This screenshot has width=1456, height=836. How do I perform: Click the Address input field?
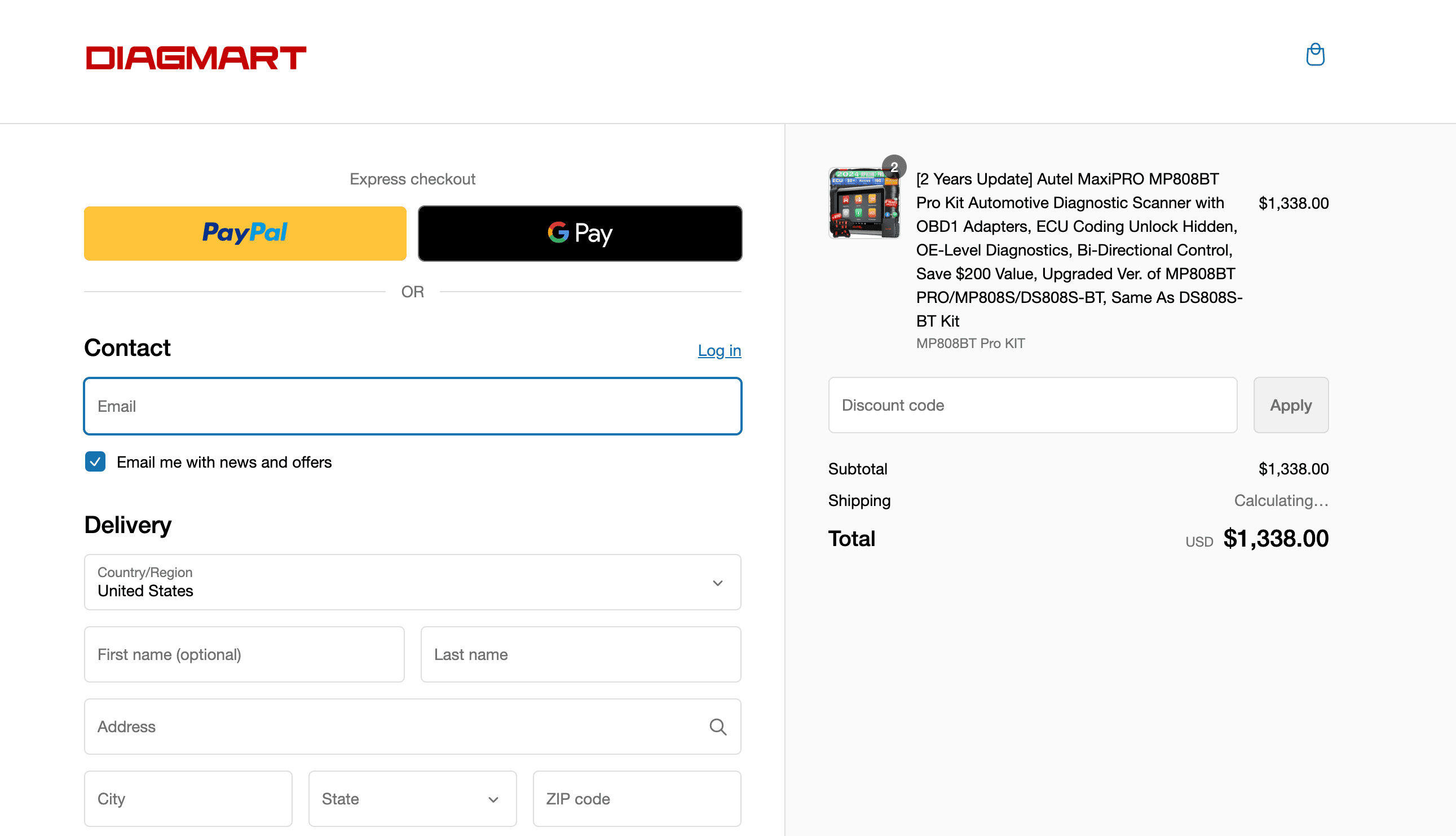(x=413, y=727)
